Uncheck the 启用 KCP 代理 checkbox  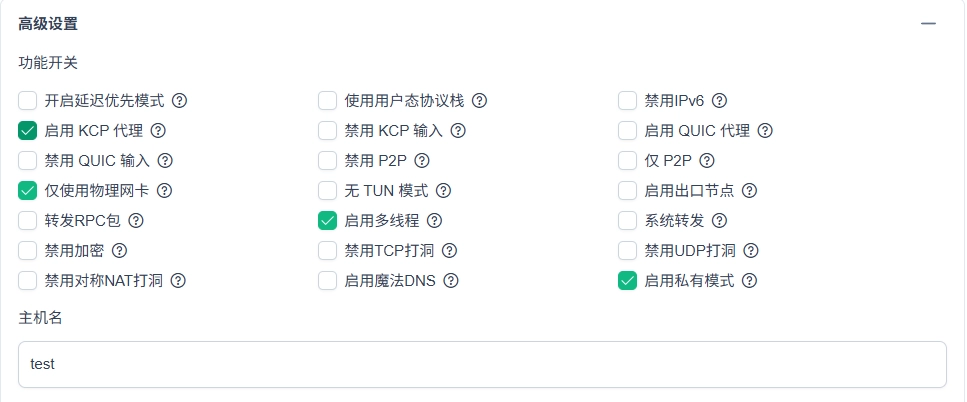click(27, 130)
